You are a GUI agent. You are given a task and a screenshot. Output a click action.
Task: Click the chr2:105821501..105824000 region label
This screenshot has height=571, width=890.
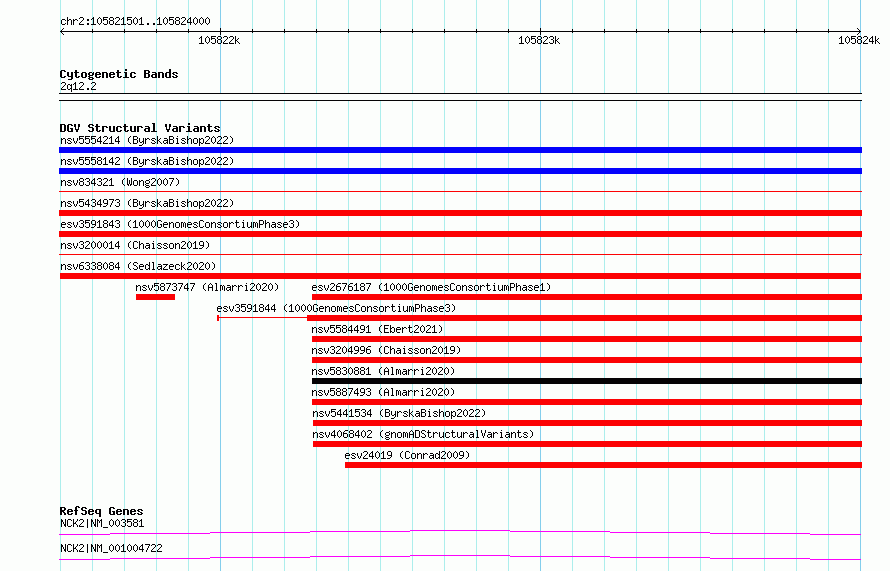click(135, 21)
